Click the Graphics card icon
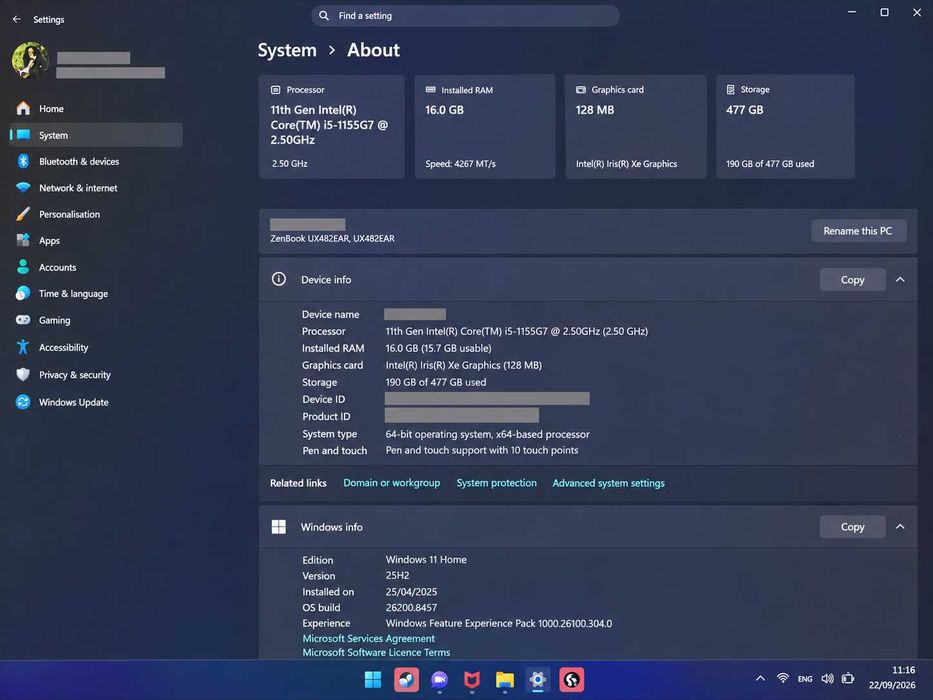 tap(581, 90)
